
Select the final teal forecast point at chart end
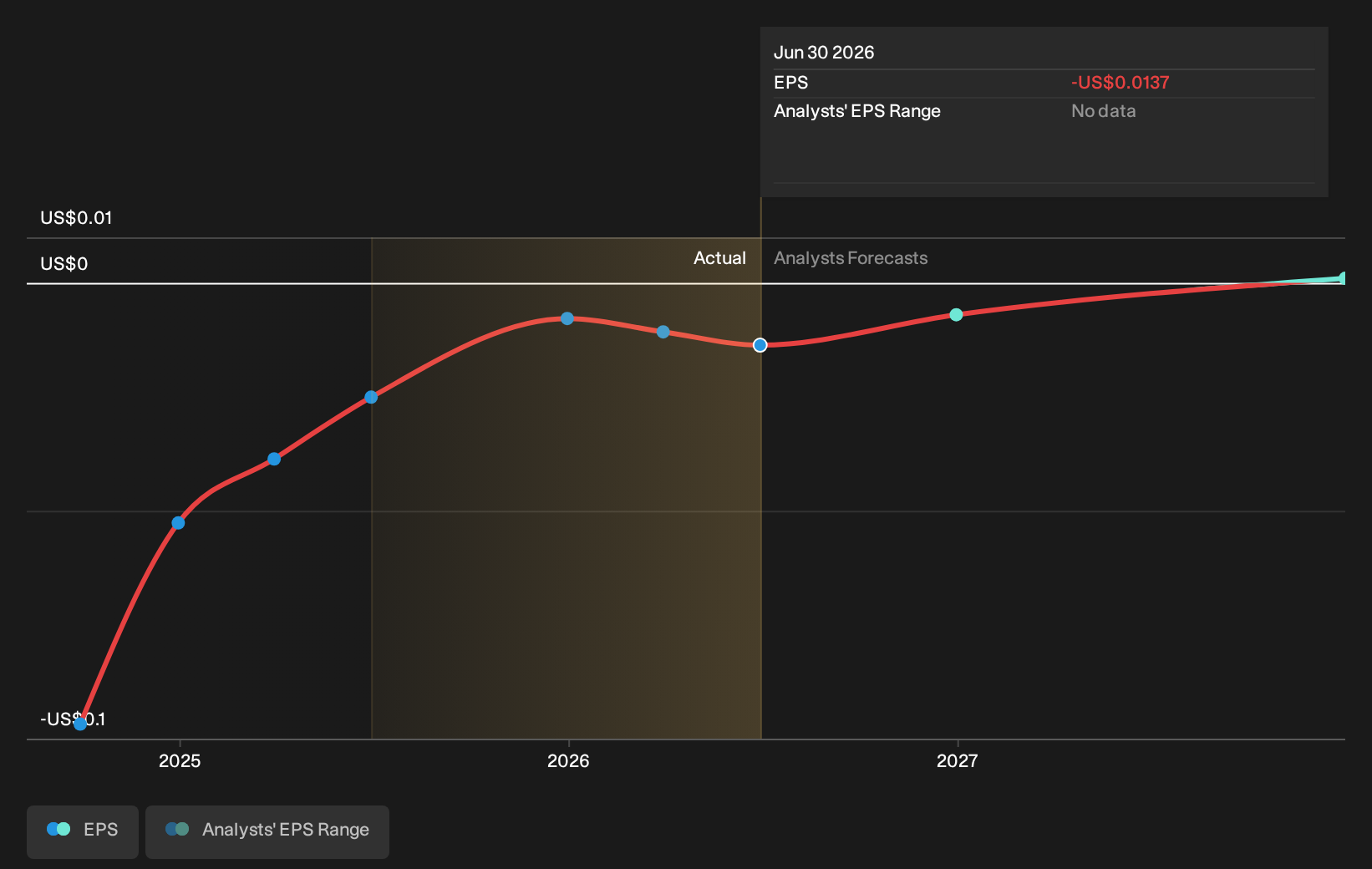(x=1343, y=278)
